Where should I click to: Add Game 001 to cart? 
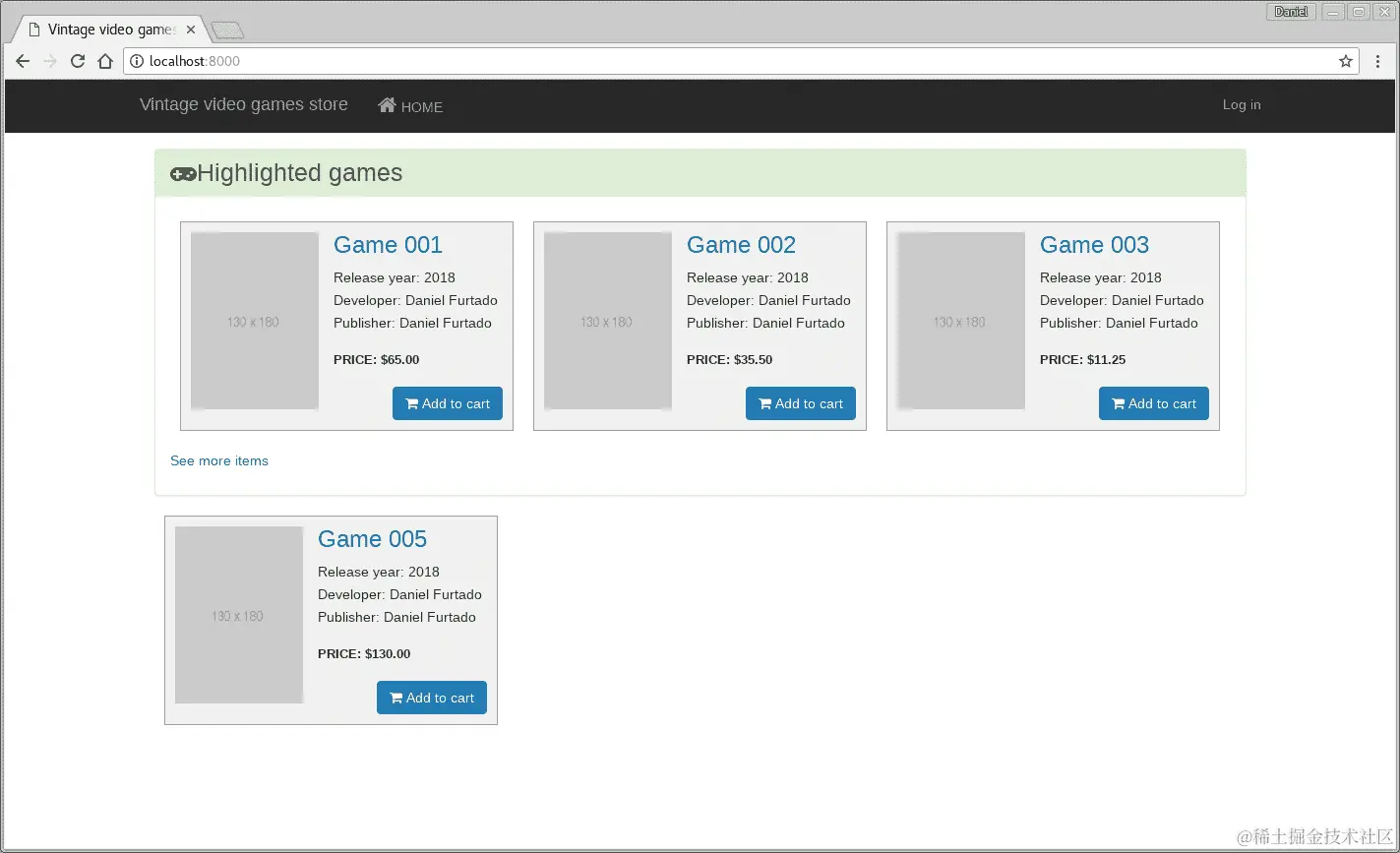tap(448, 403)
